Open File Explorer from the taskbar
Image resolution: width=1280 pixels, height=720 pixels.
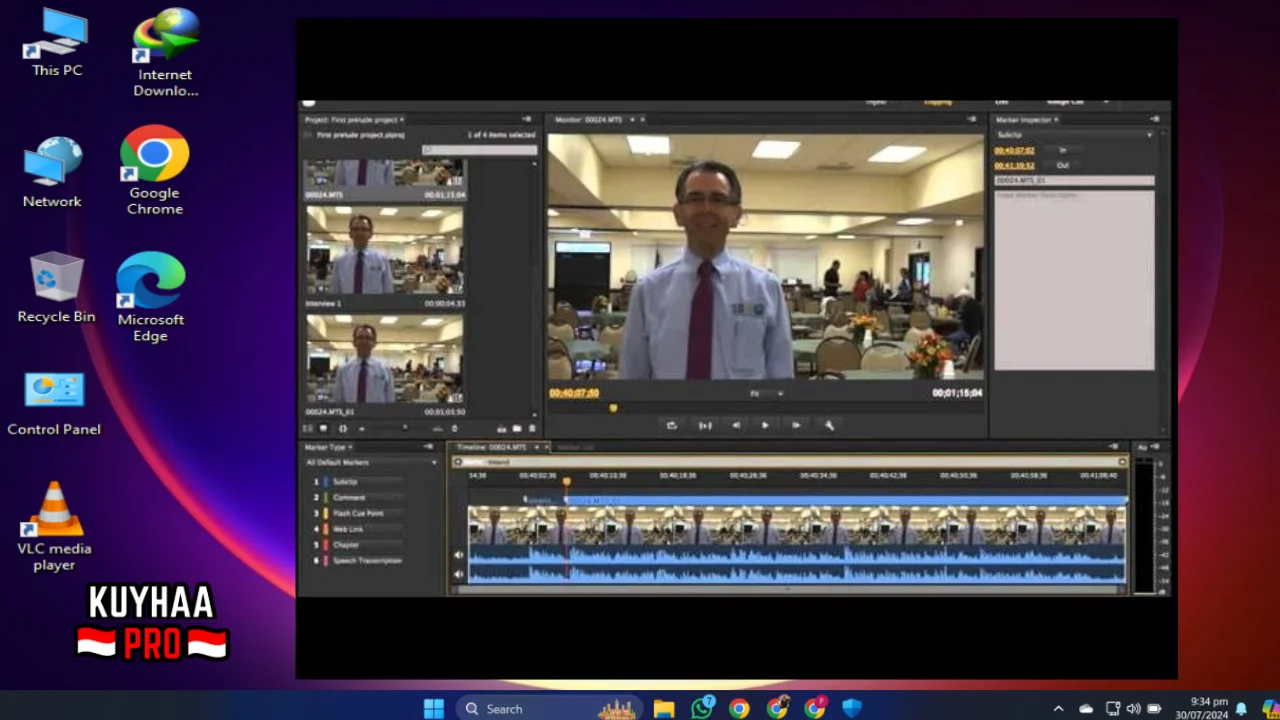coord(664,708)
